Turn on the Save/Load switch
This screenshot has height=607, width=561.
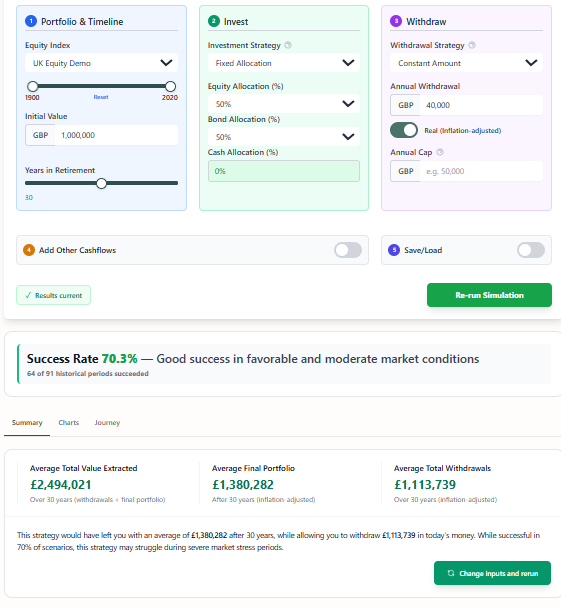click(531, 250)
